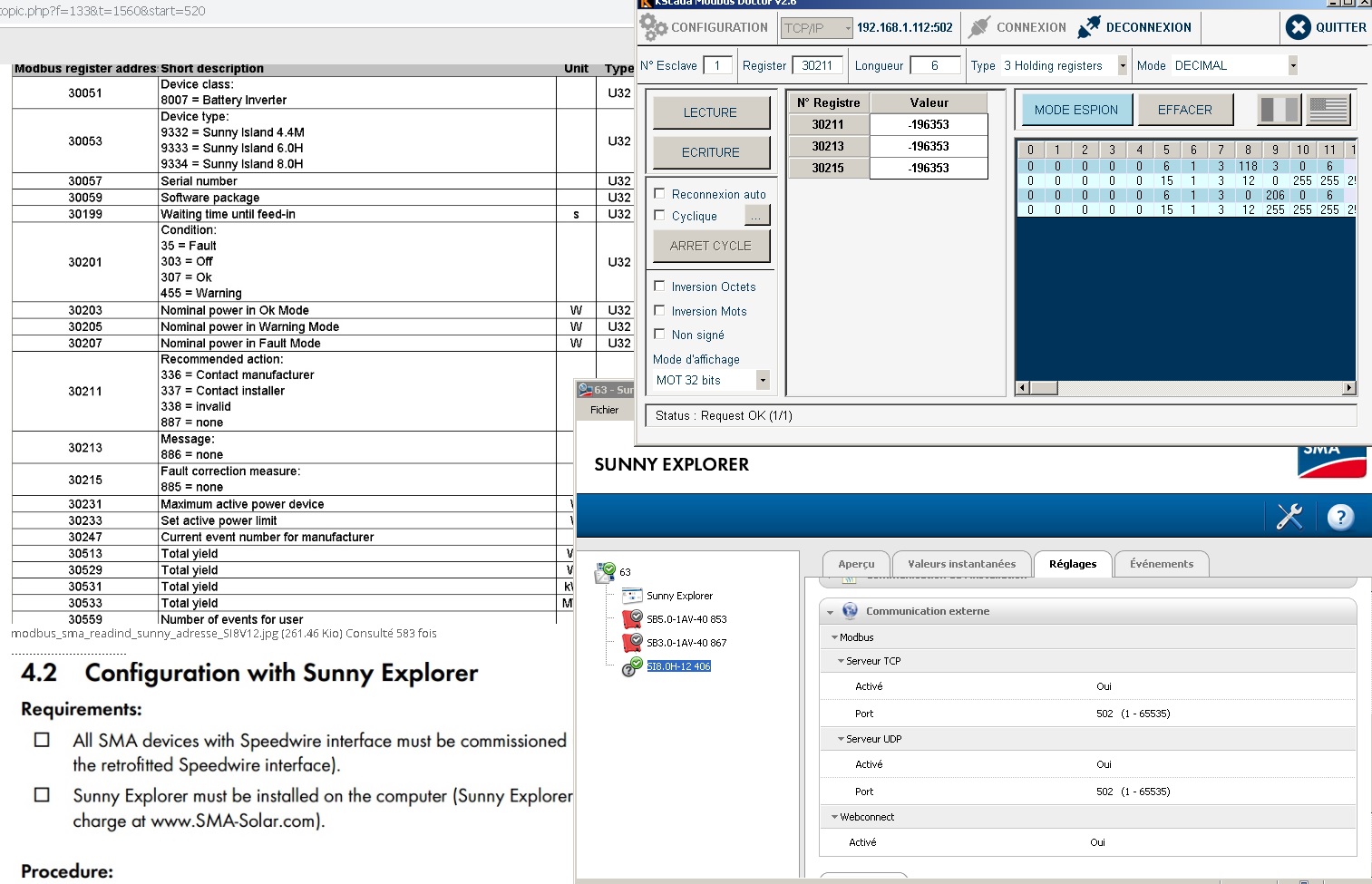Click the ellipsis button next to Cyclique
The height and width of the screenshot is (884, 1372).
point(756,216)
